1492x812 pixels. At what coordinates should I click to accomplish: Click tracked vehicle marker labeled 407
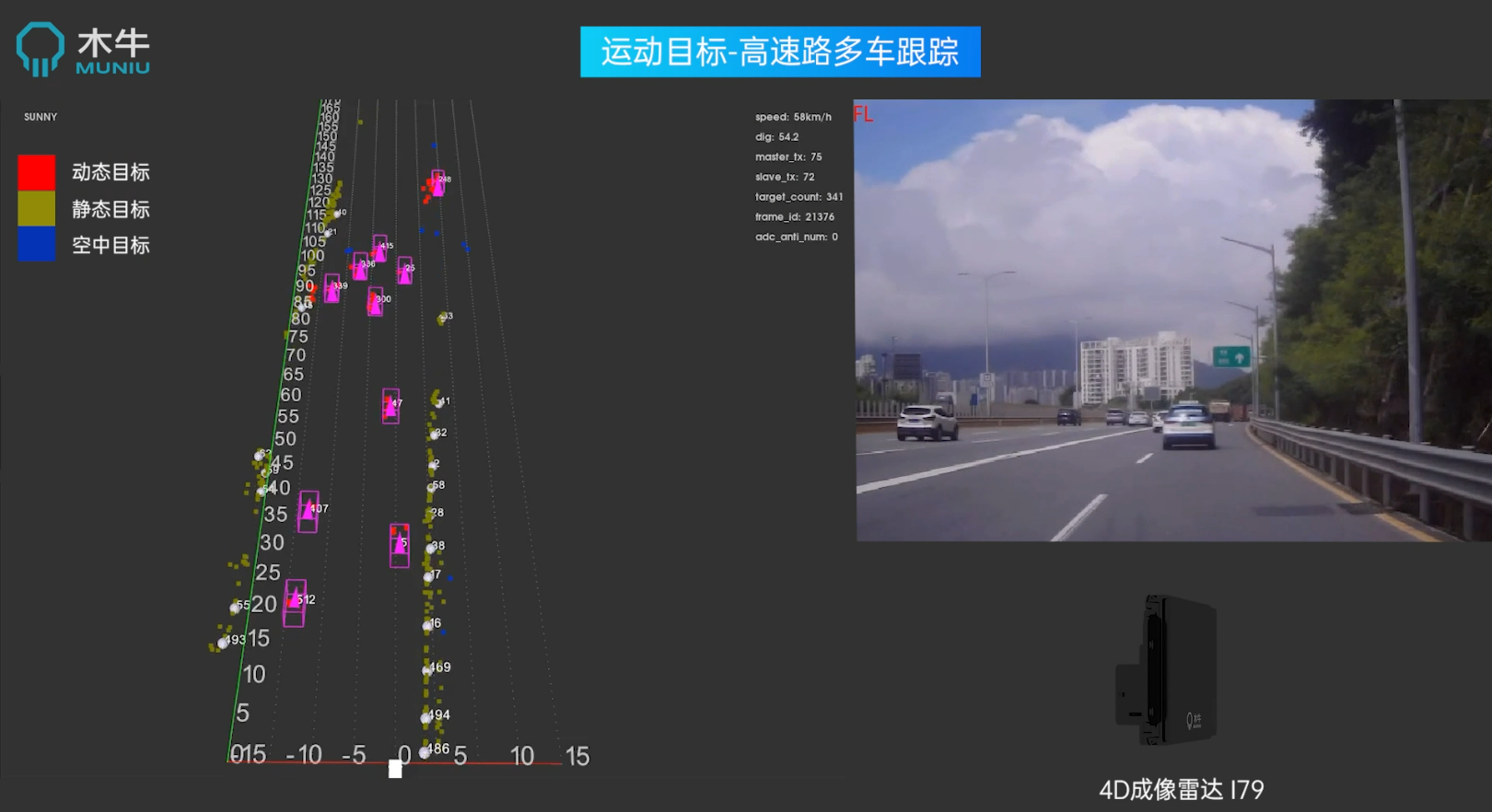pos(309,511)
